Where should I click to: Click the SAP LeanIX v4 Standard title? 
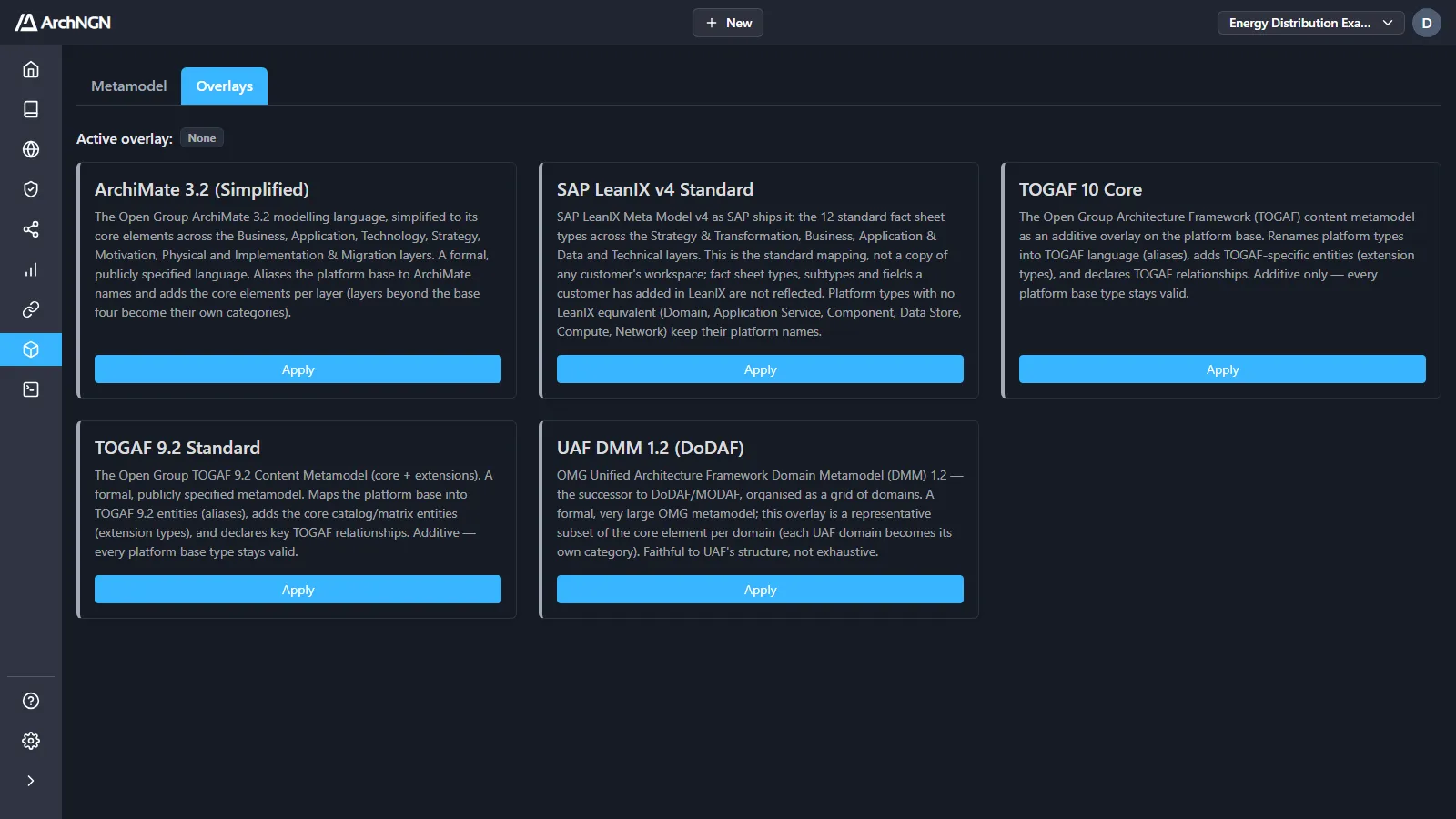pos(655,189)
